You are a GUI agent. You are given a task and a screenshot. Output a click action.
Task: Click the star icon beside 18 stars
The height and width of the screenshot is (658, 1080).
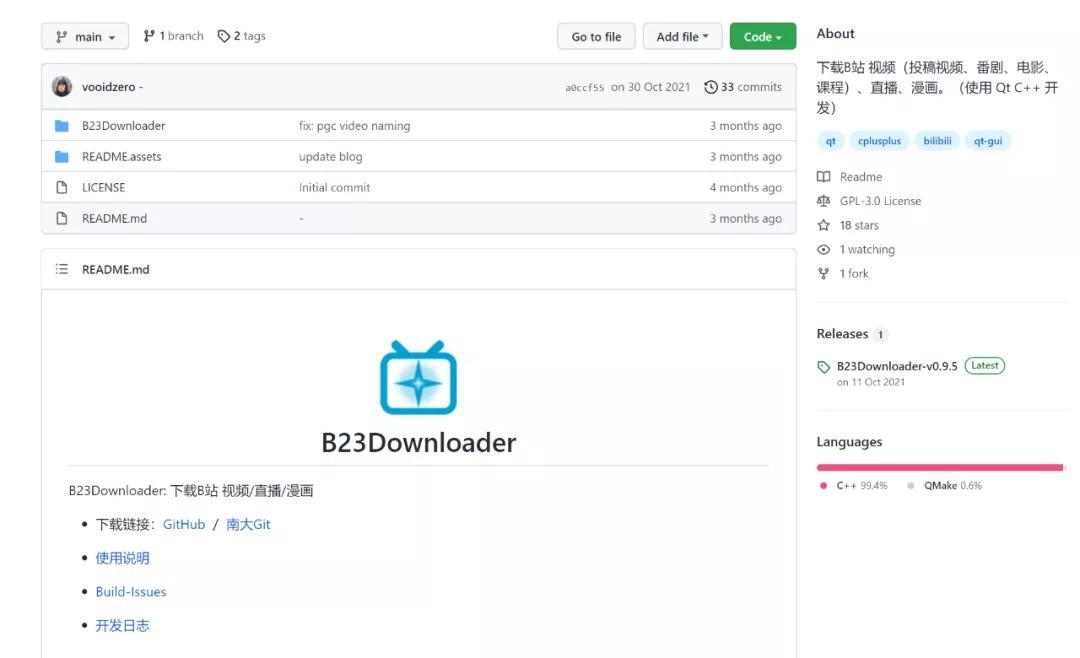click(824, 225)
